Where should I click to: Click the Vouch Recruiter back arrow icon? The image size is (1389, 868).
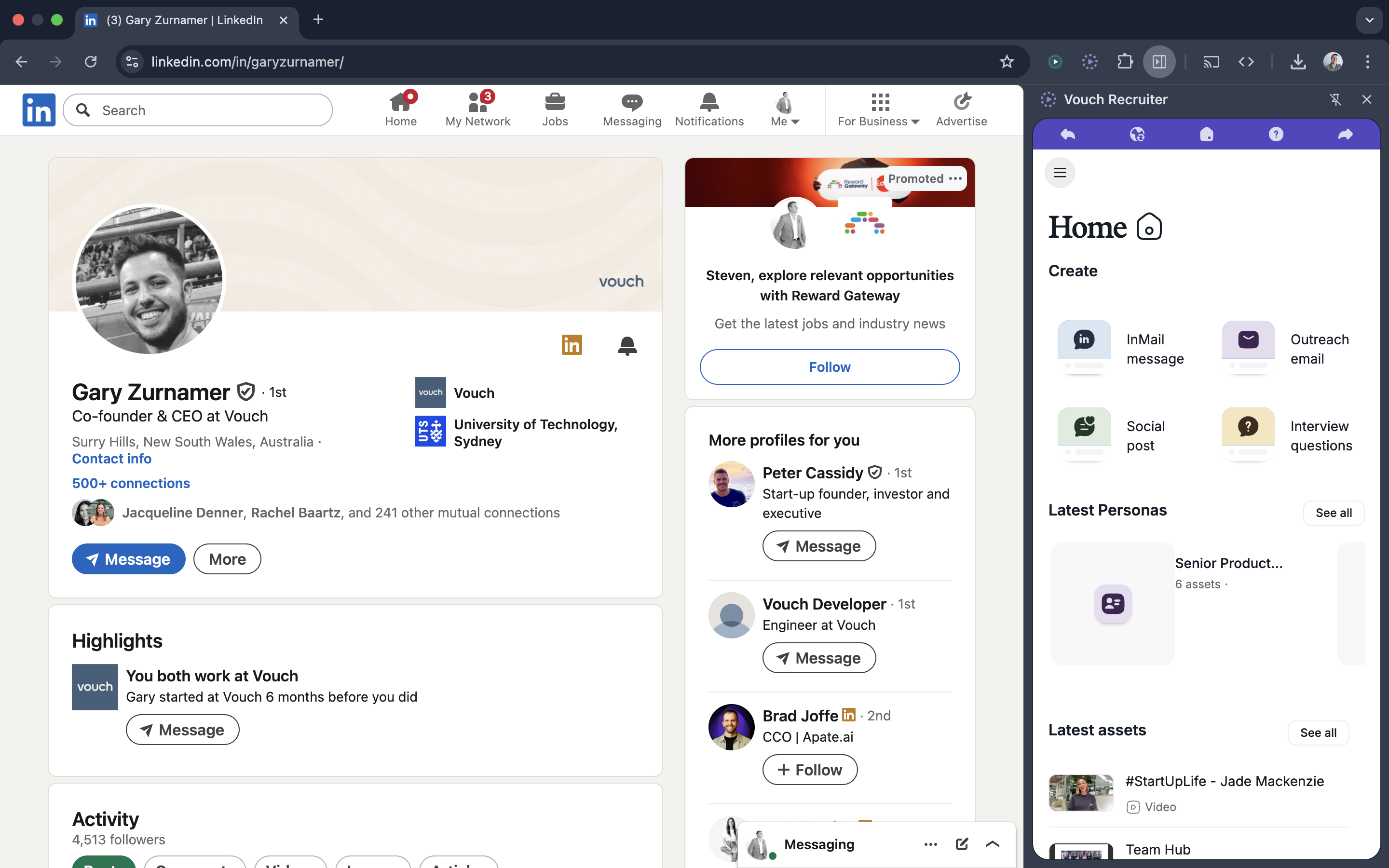pos(1068,135)
